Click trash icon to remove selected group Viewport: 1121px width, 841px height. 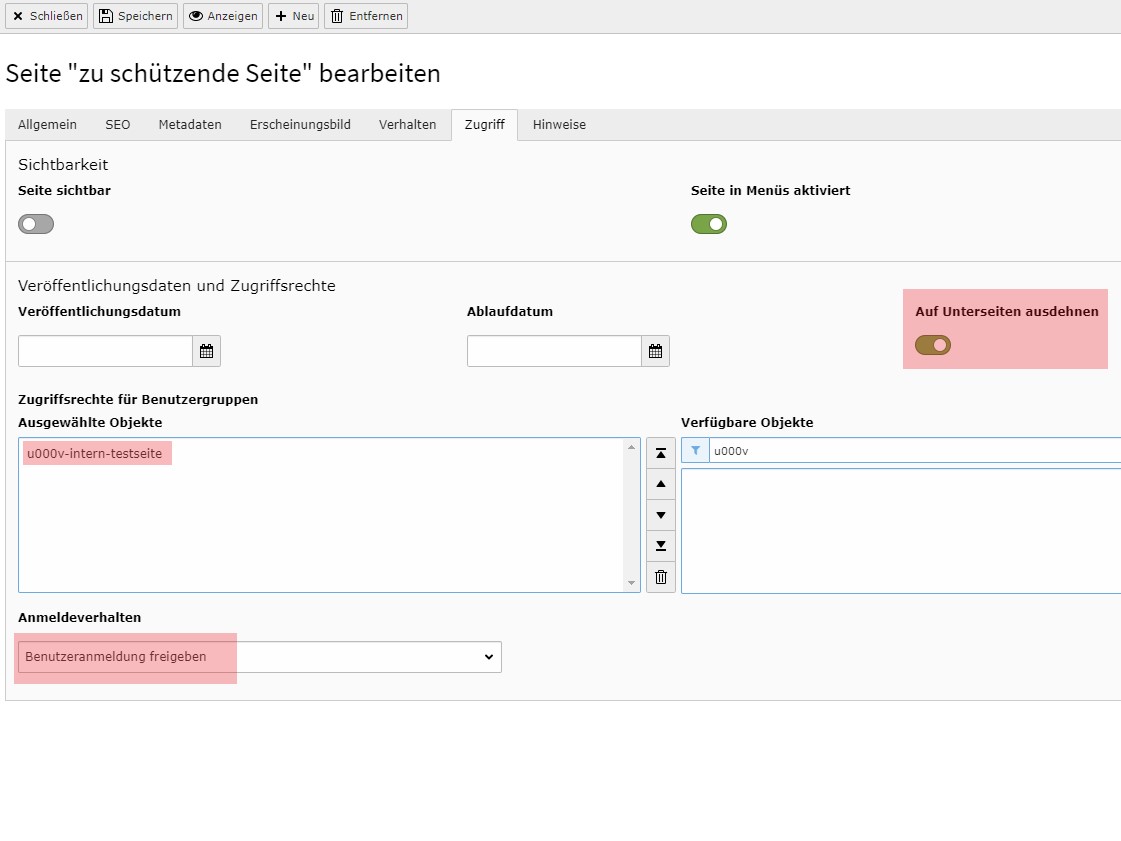click(661, 577)
